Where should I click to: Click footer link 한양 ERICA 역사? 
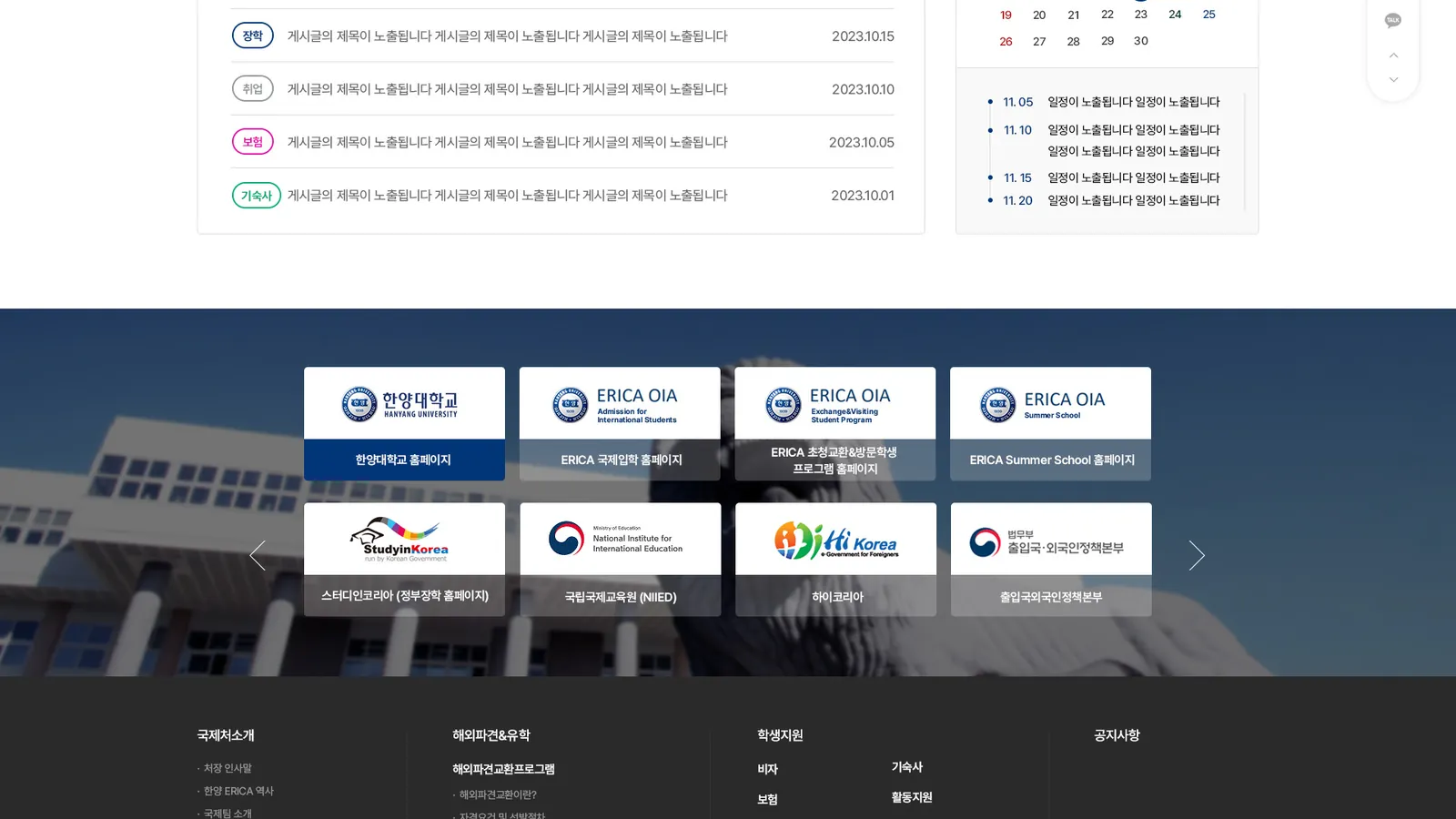[238, 791]
